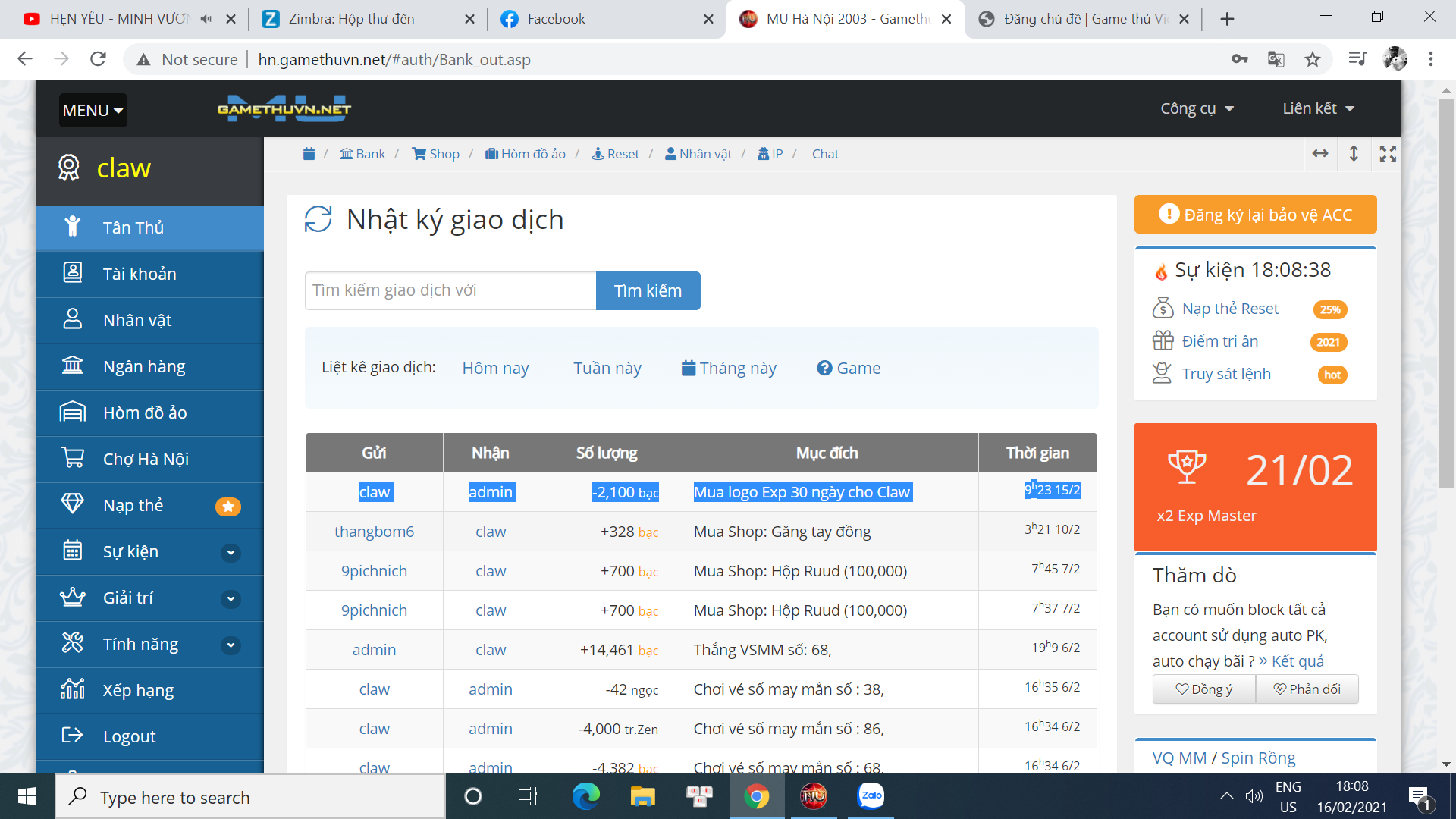Vote Đồng ý in the poll
This screenshot has height=819, width=1456.
point(1203,689)
